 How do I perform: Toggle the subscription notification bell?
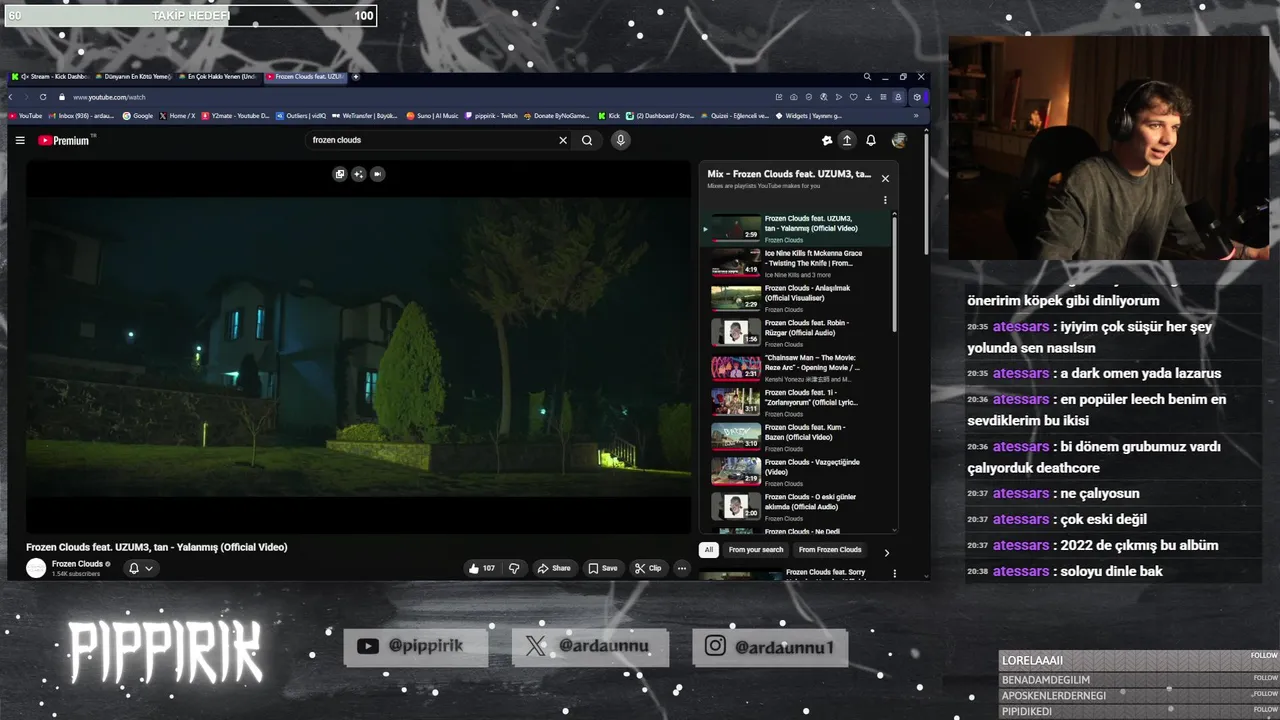tap(133, 568)
